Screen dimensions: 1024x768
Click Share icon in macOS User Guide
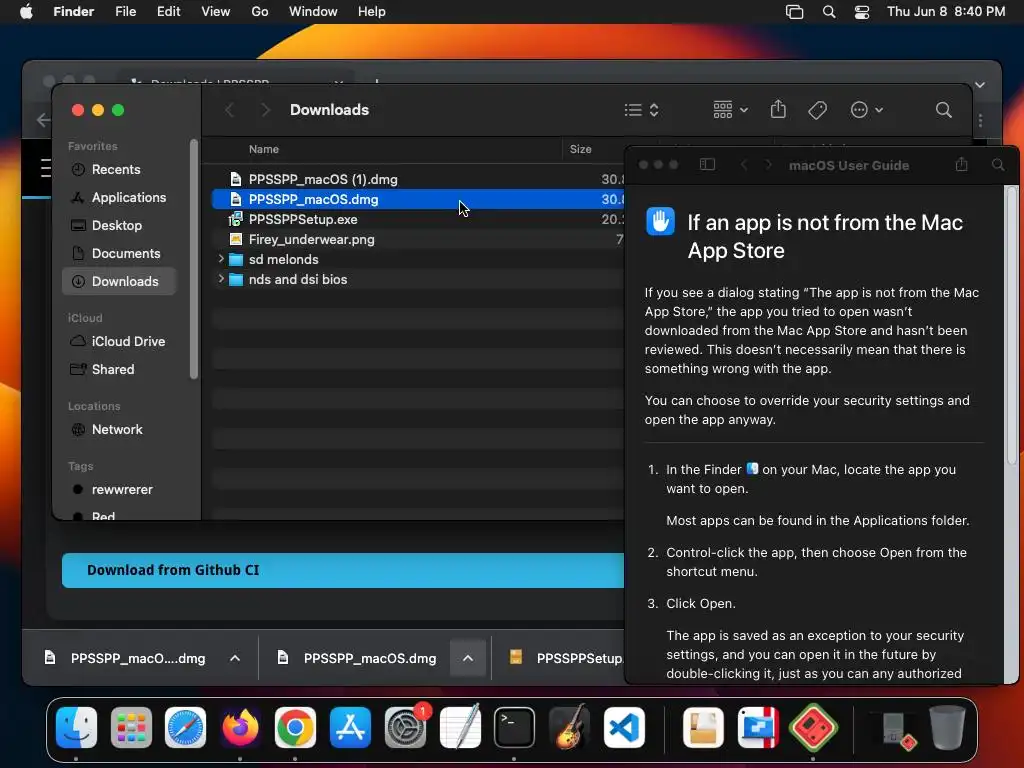point(961,164)
